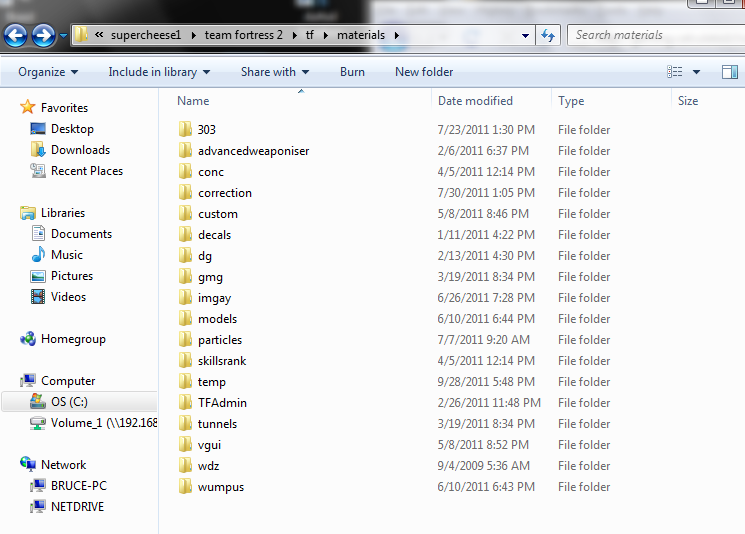The height and width of the screenshot is (534, 745).
Task: Sort by Date modified column header
Action: [475, 101]
